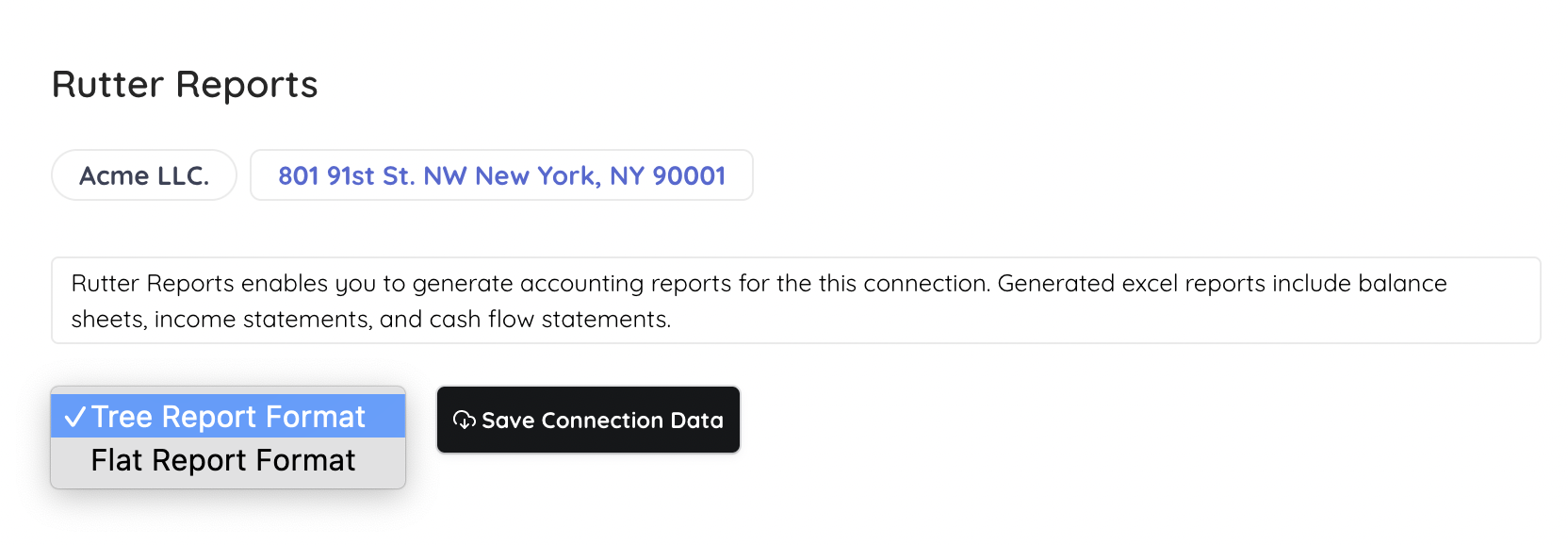
Task: Click the word 'Rutter' in the page title
Action: 108,85
